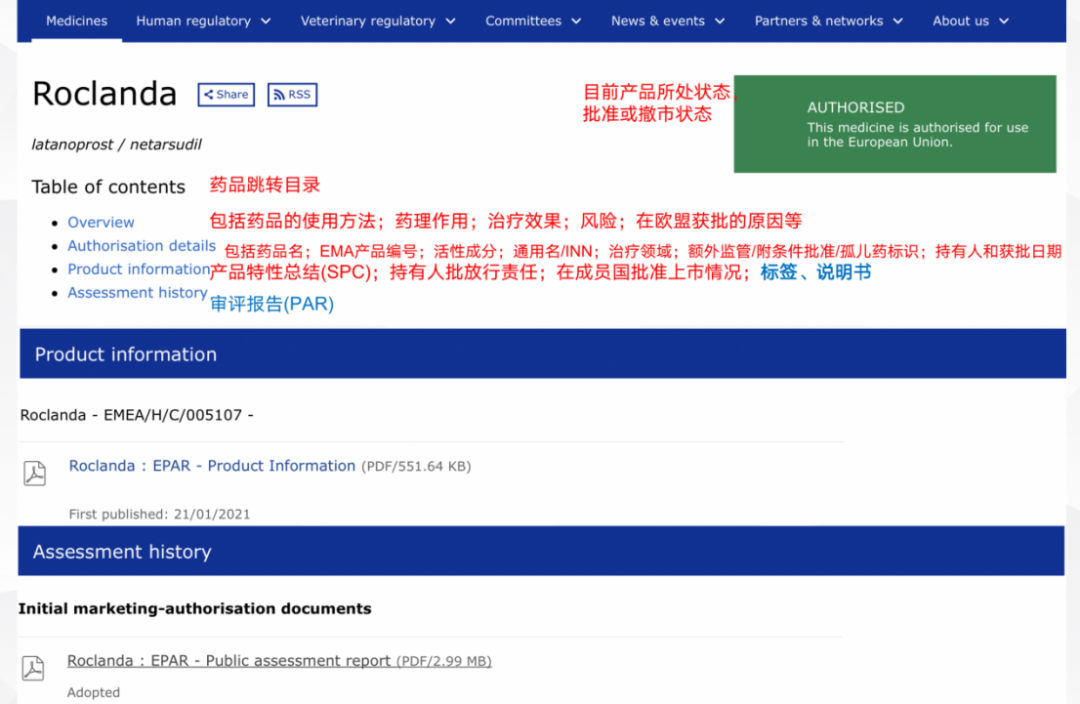Viewport: 1080px width, 704px height.
Task: Click the AUTHORISED status banner
Action: click(x=895, y=124)
